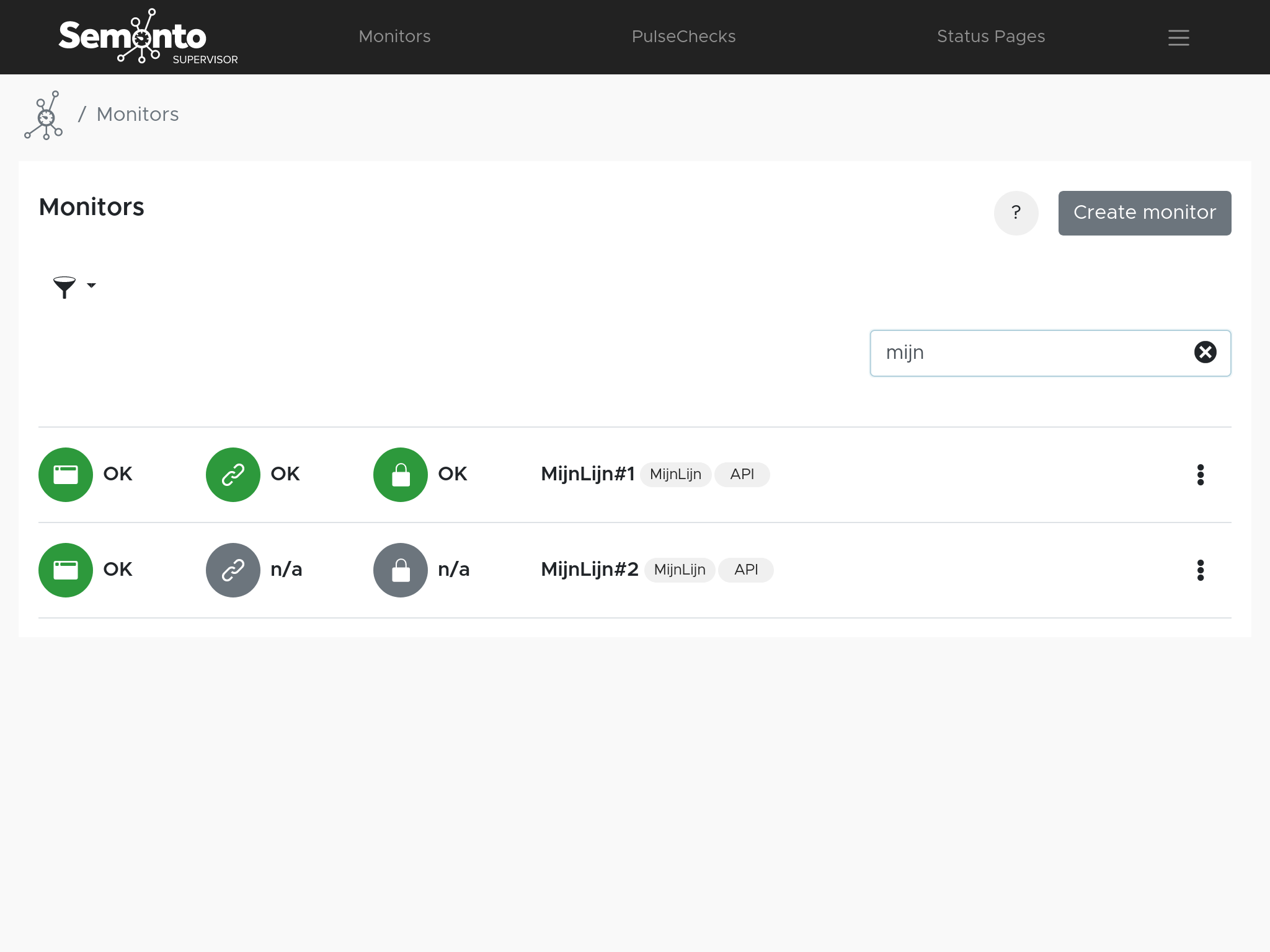This screenshot has height=952, width=1270.
Task: Open the filter funnel dropdown
Action: (x=74, y=286)
